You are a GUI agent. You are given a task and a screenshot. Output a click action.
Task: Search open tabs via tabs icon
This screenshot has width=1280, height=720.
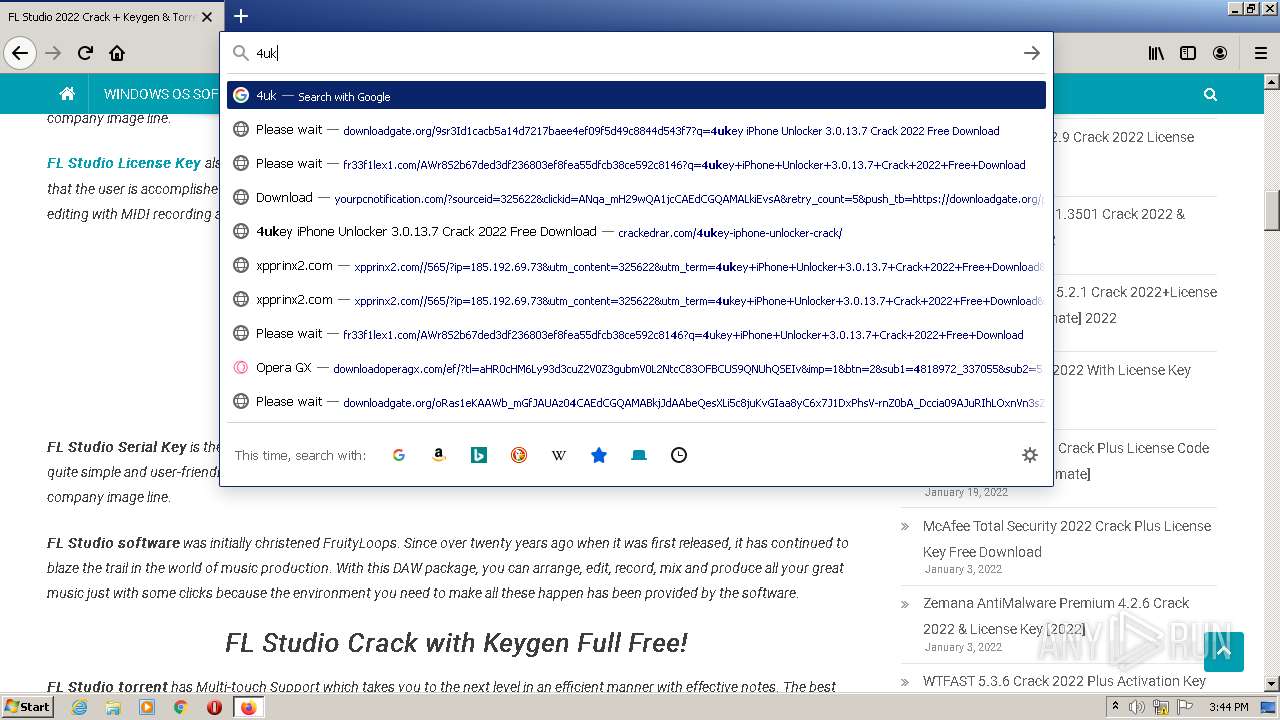(639, 455)
